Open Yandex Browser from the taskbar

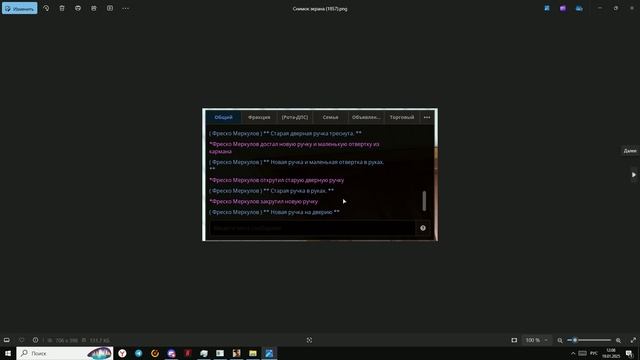coord(122,353)
